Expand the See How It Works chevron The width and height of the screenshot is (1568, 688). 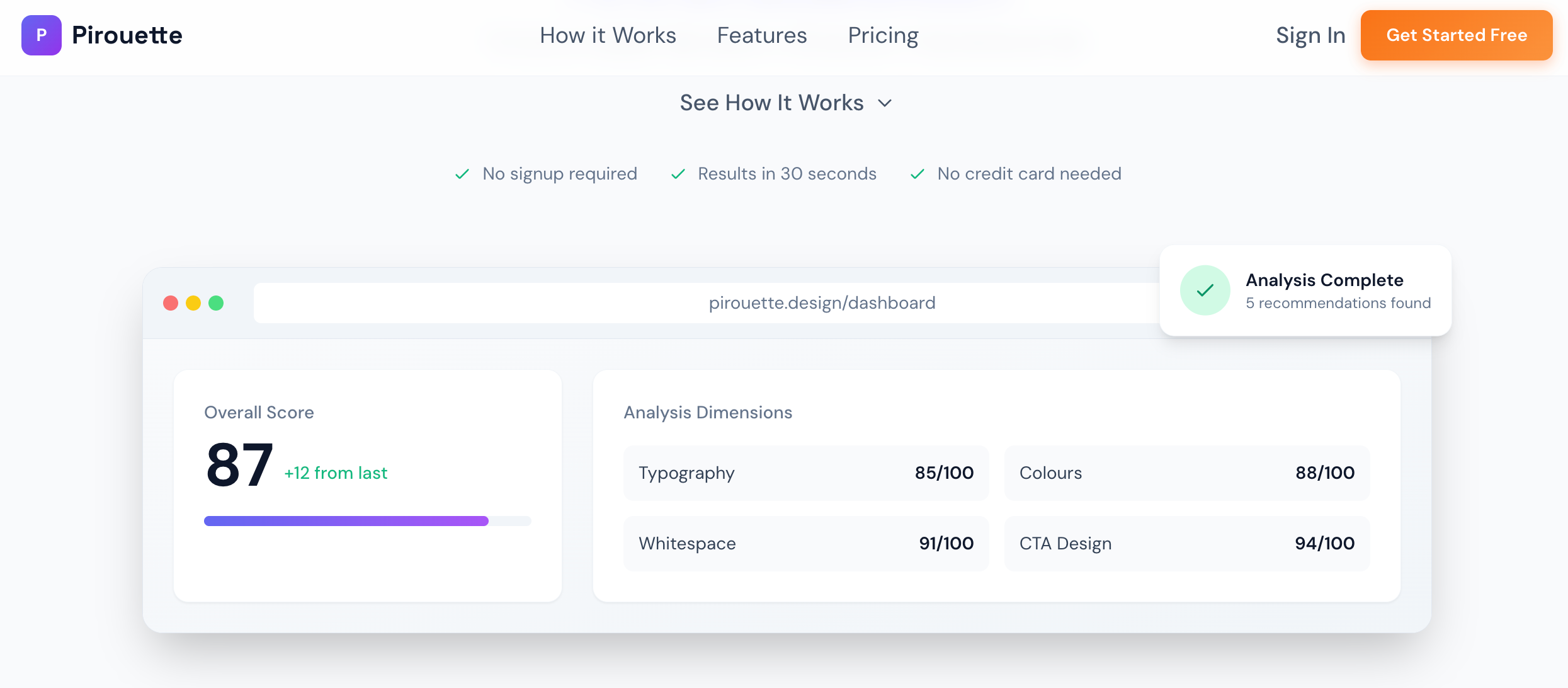[885, 103]
